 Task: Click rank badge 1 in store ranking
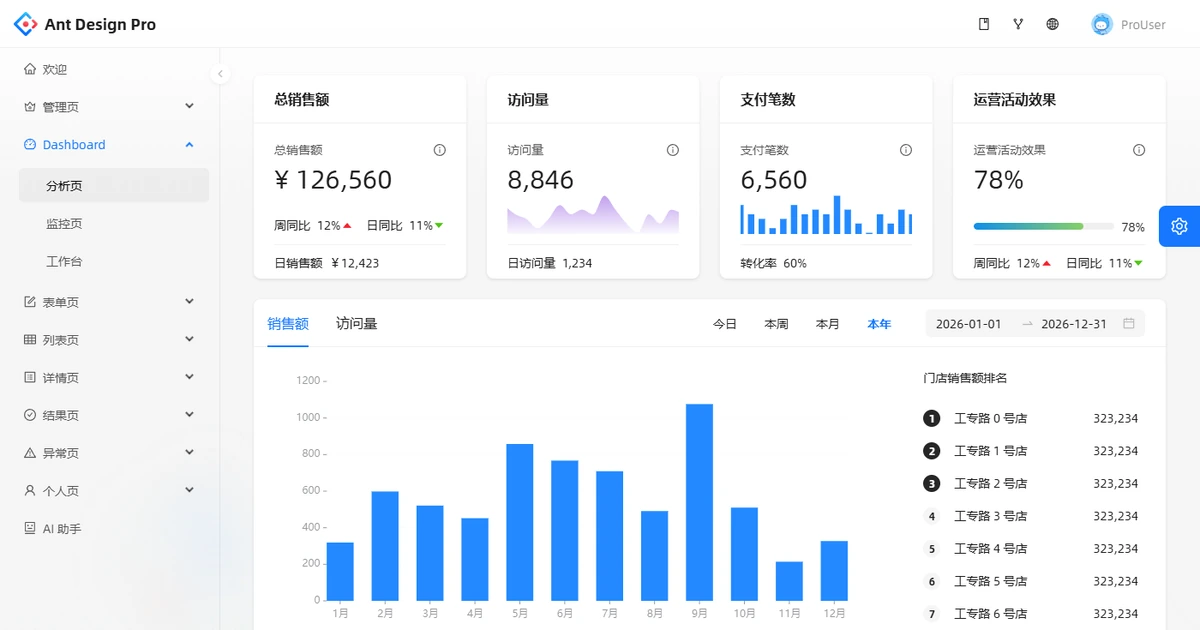932,418
